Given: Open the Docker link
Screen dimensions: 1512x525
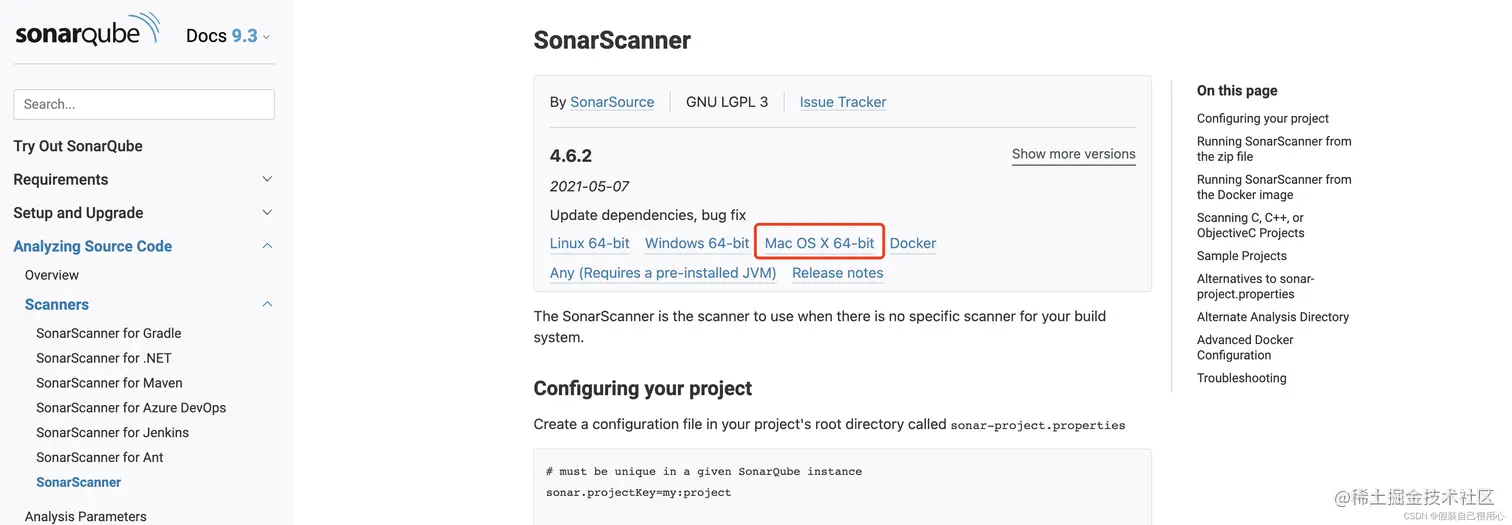Looking at the screenshot, I should (913, 243).
